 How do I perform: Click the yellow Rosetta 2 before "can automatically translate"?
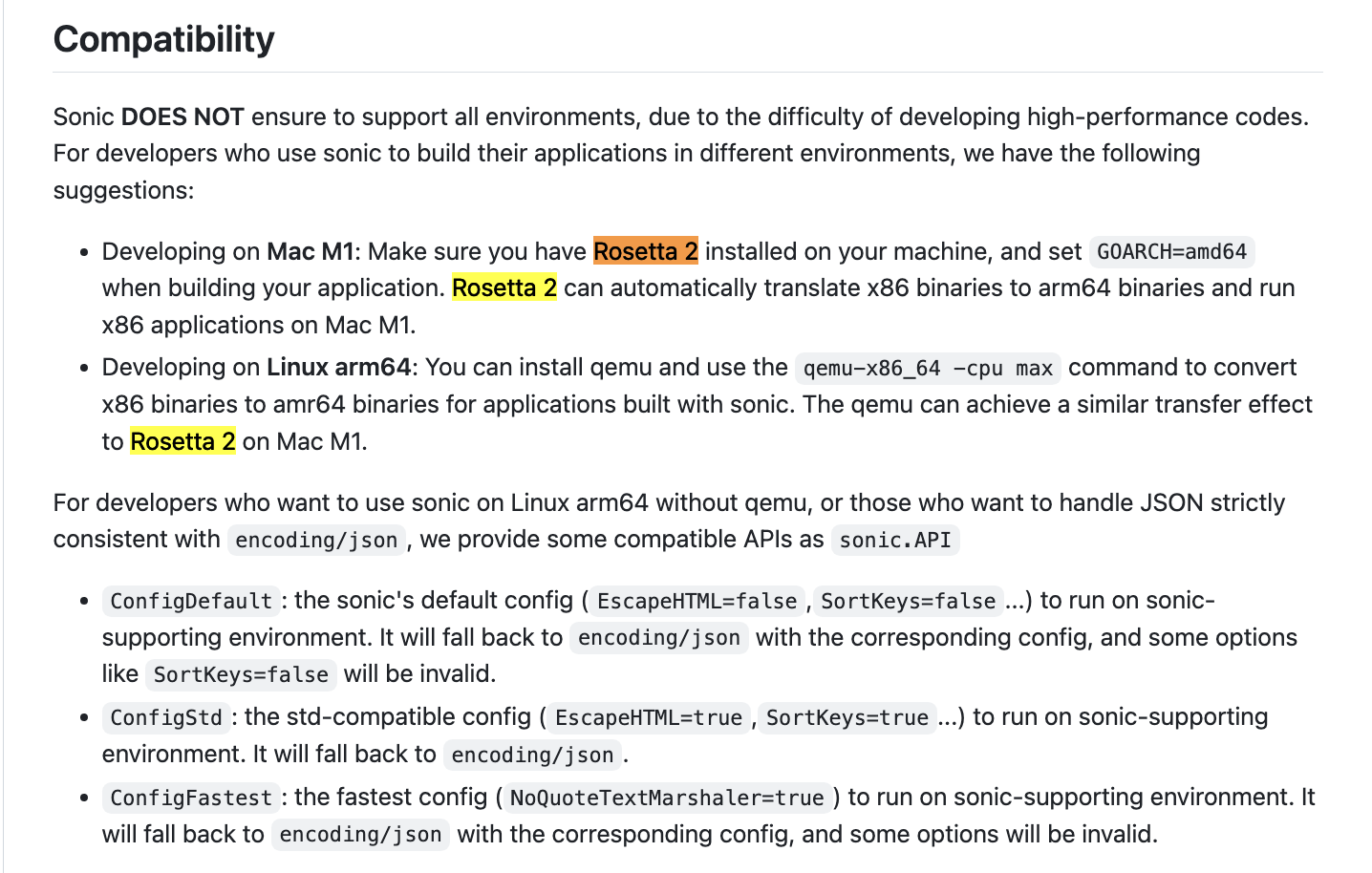coord(504,287)
